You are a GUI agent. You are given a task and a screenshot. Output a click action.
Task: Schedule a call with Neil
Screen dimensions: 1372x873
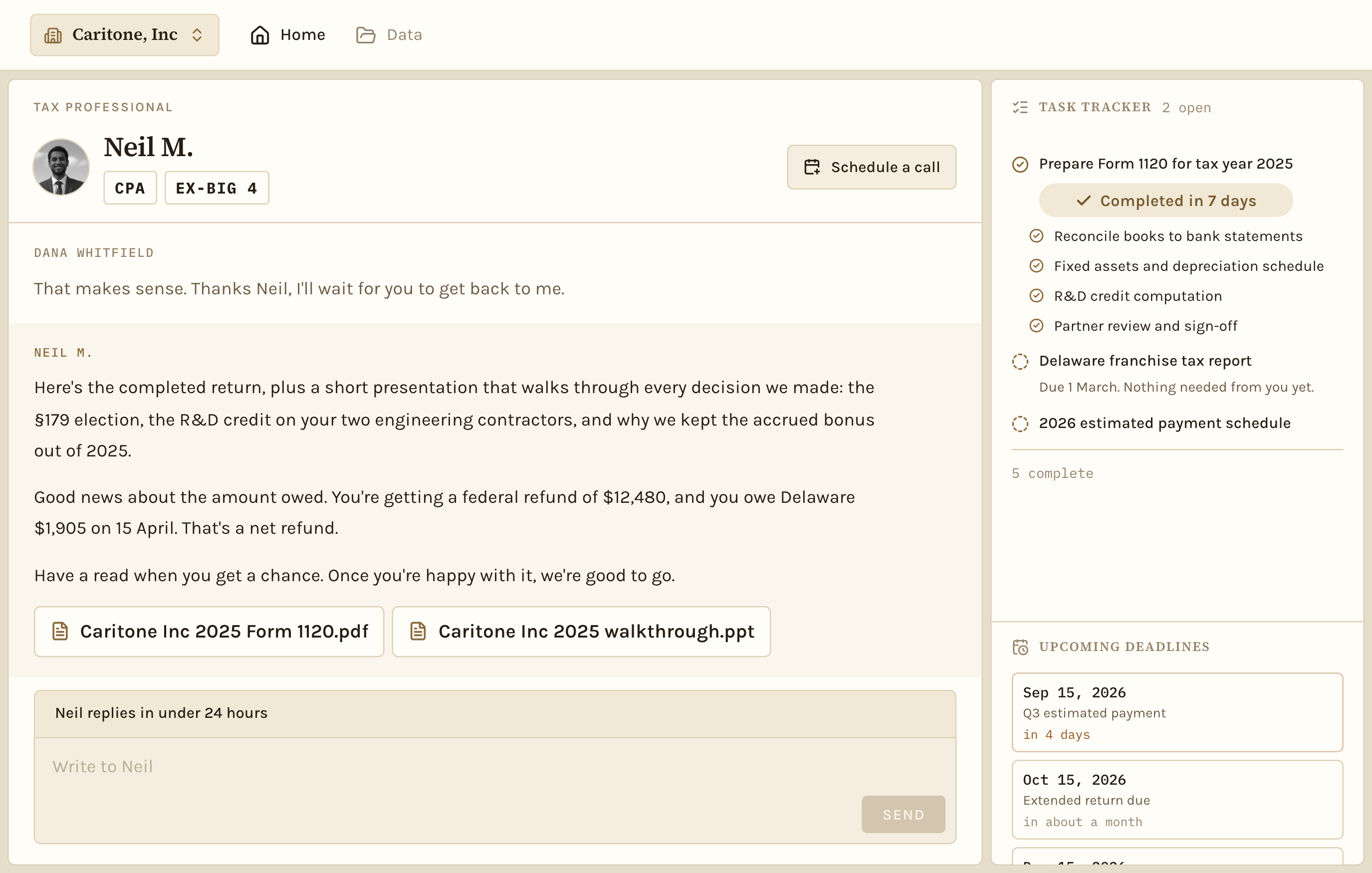871,167
